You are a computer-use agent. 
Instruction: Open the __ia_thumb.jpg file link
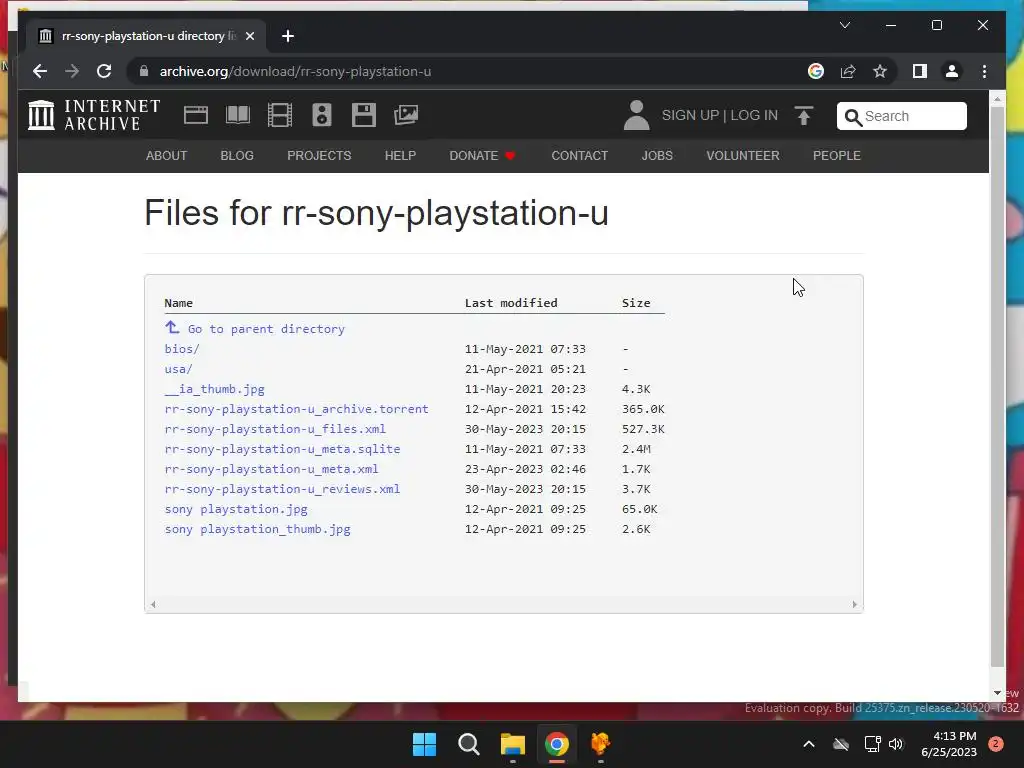(x=214, y=389)
